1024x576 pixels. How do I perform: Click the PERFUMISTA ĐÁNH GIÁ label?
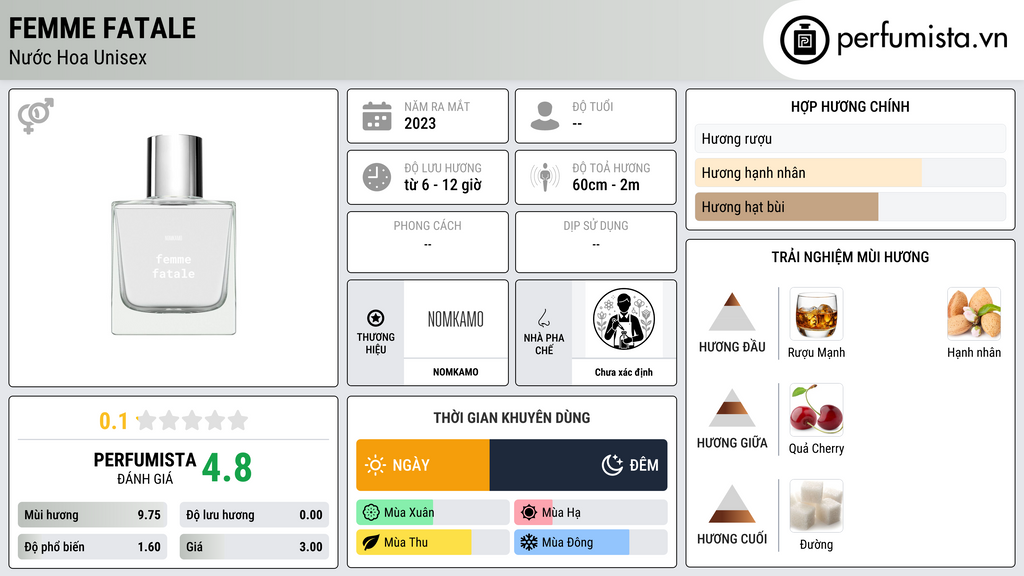(145, 468)
